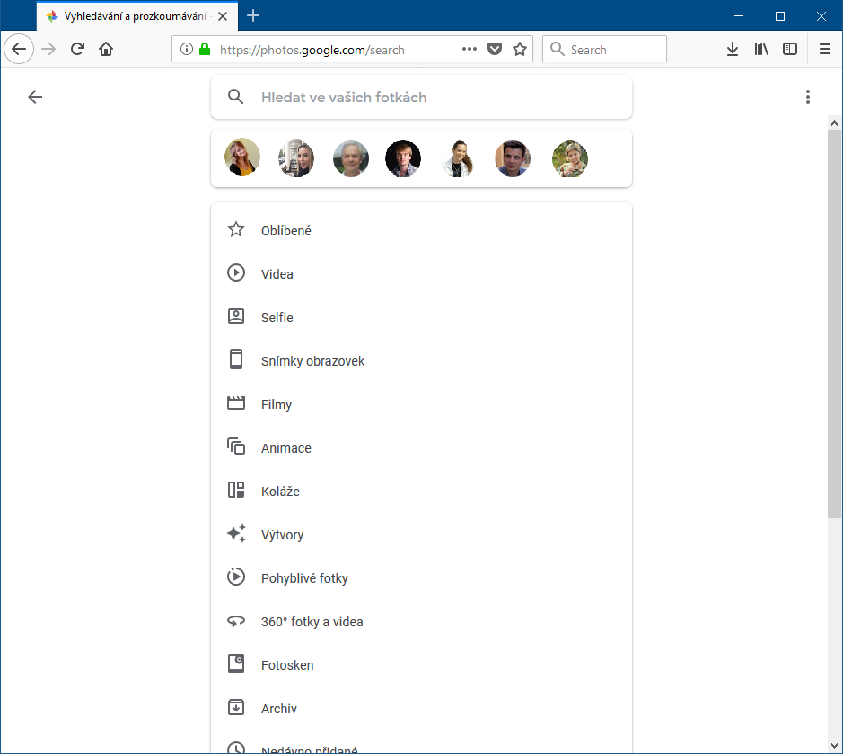Click the Fotosken icon
Image resolution: width=843 pixels, height=754 pixels.
point(235,664)
